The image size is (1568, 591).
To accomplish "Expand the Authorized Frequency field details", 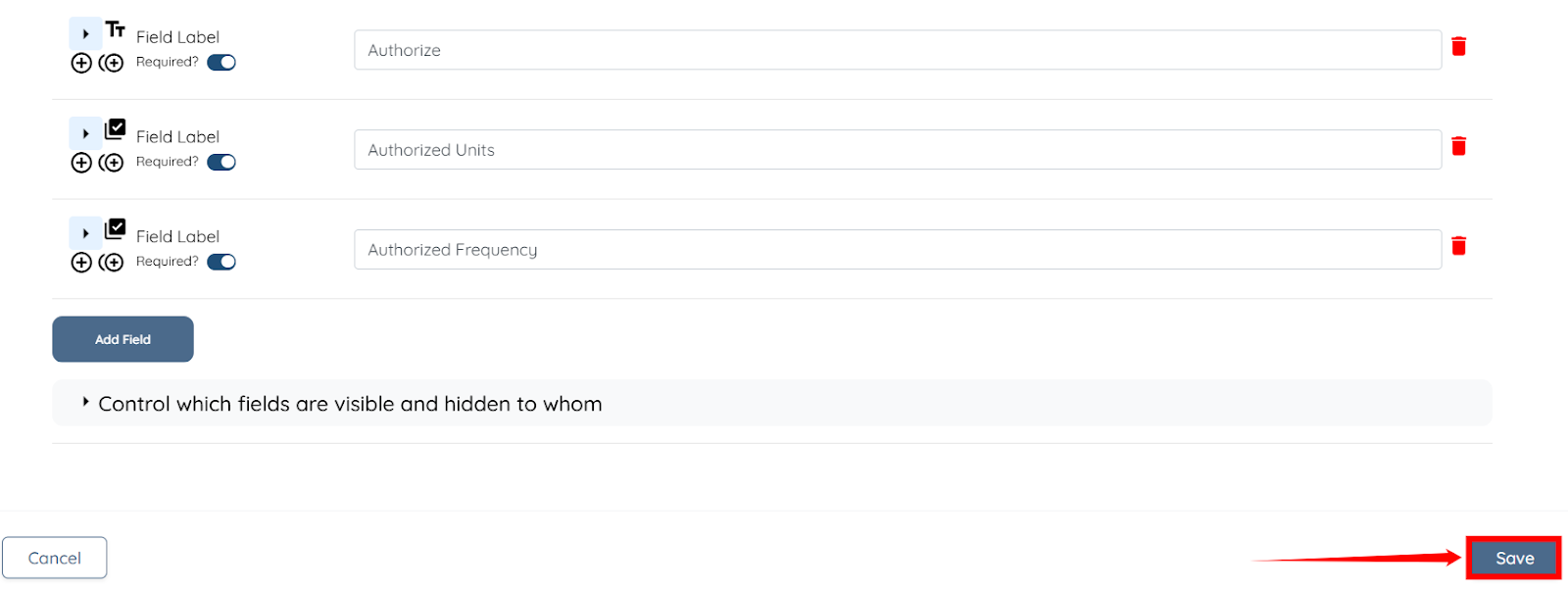I will (x=85, y=233).
